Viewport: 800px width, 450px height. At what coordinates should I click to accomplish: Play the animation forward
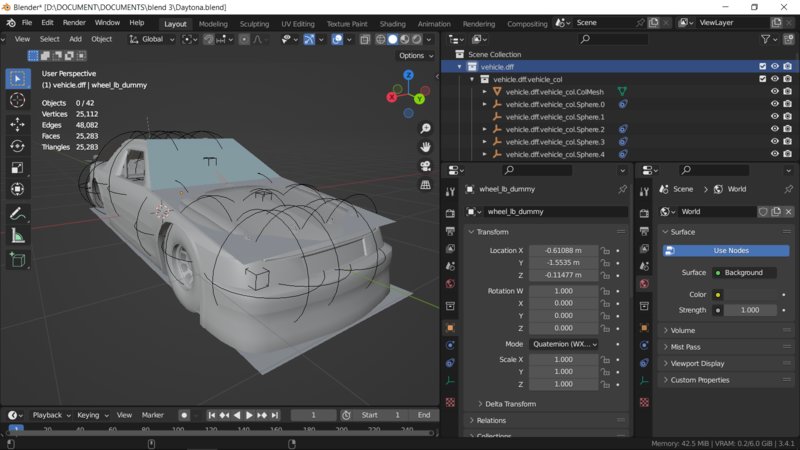[249, 415]
